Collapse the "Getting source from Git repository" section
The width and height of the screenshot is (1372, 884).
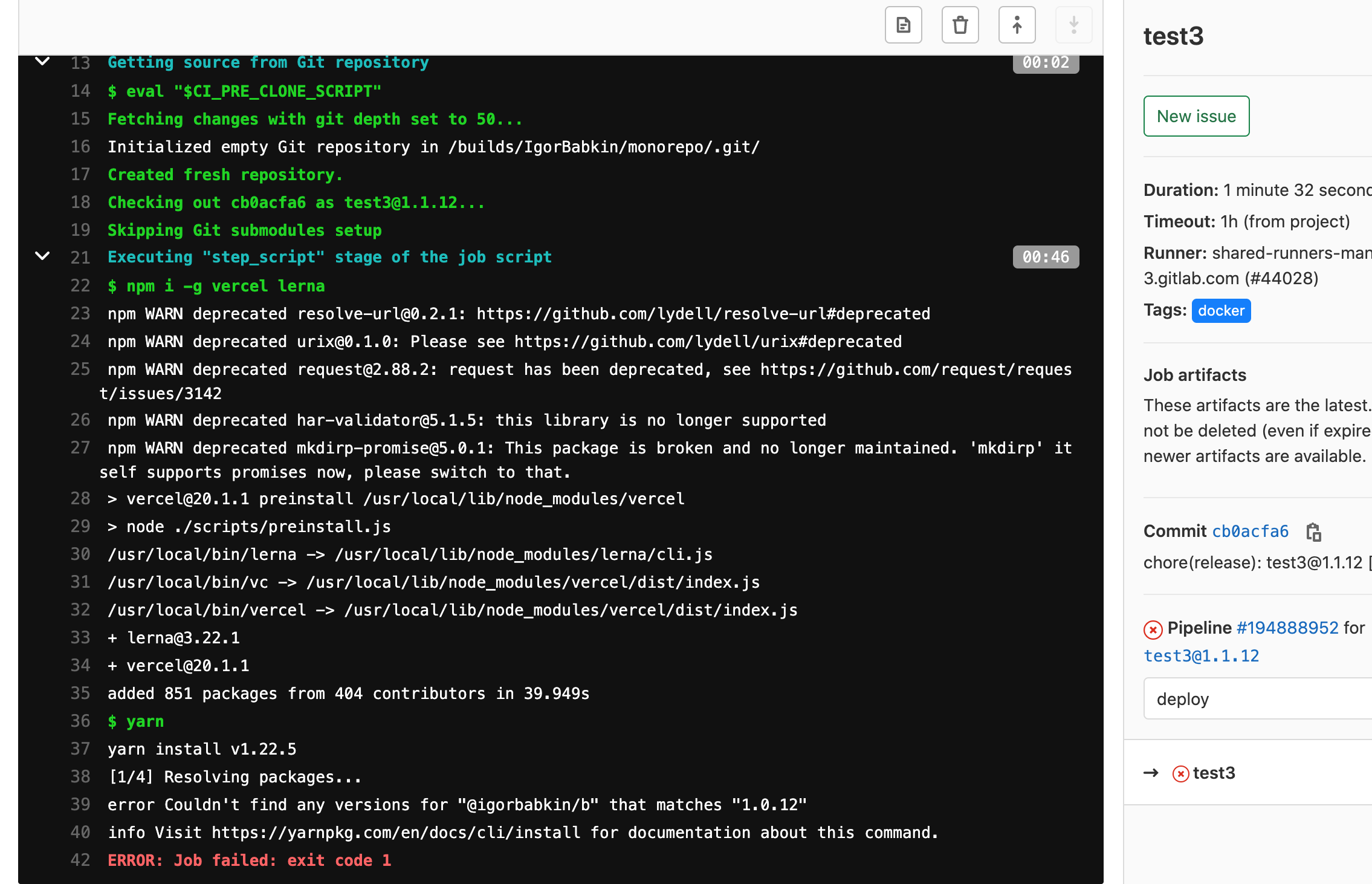[x=42, y=61]
